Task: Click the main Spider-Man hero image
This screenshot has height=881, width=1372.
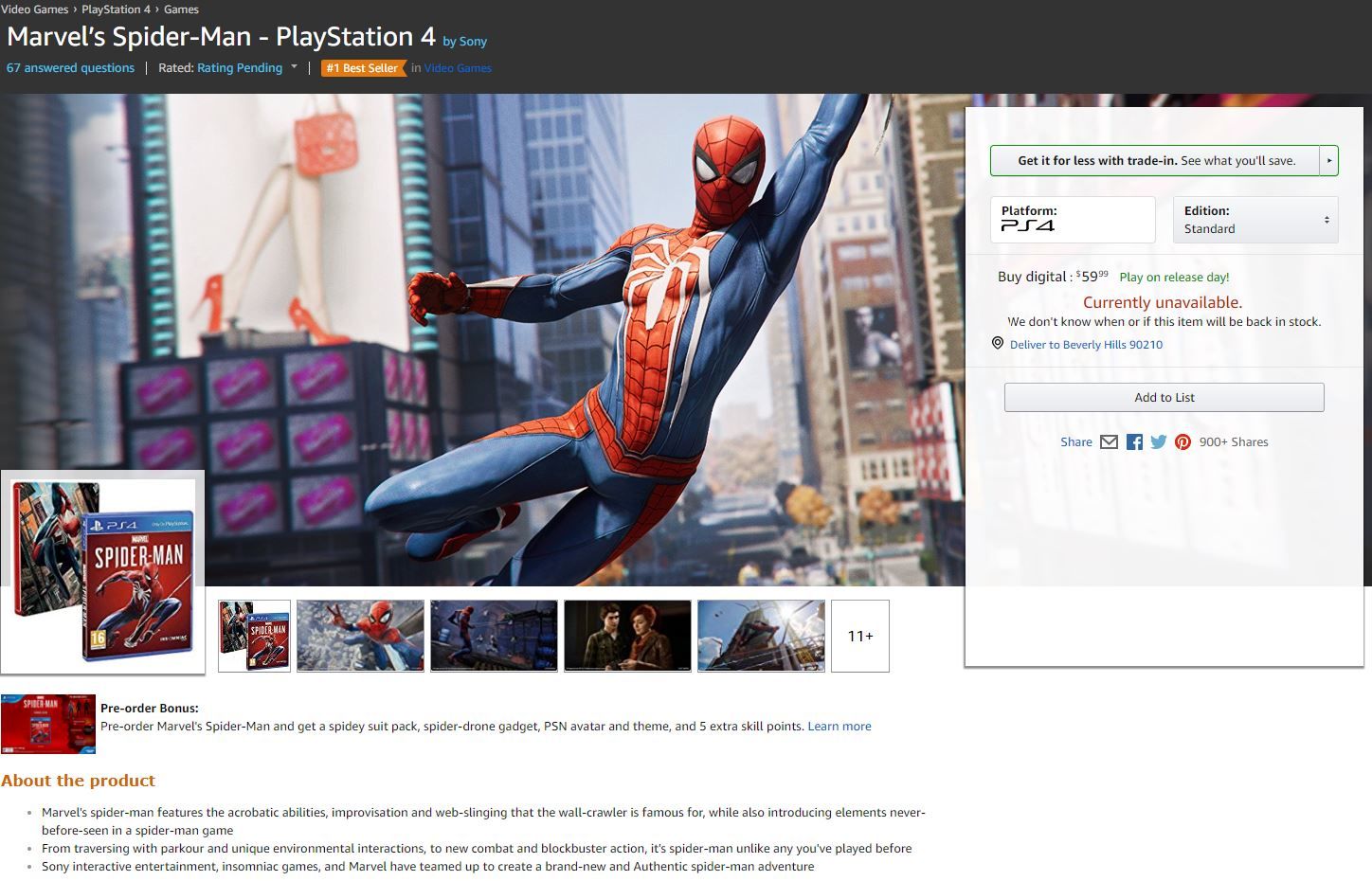Action: coord(587,339)
